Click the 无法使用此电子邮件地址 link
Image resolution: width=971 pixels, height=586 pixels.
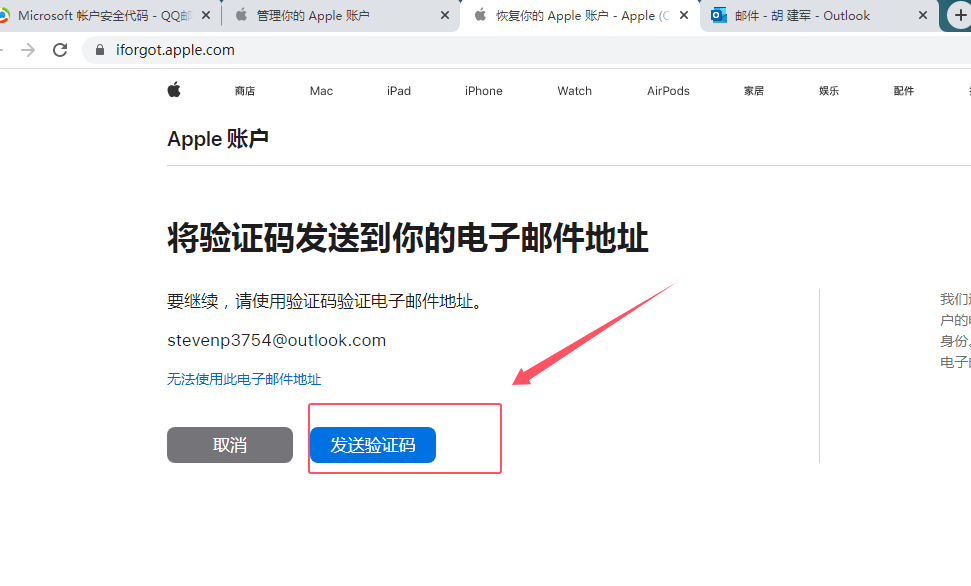pos(244,379)
